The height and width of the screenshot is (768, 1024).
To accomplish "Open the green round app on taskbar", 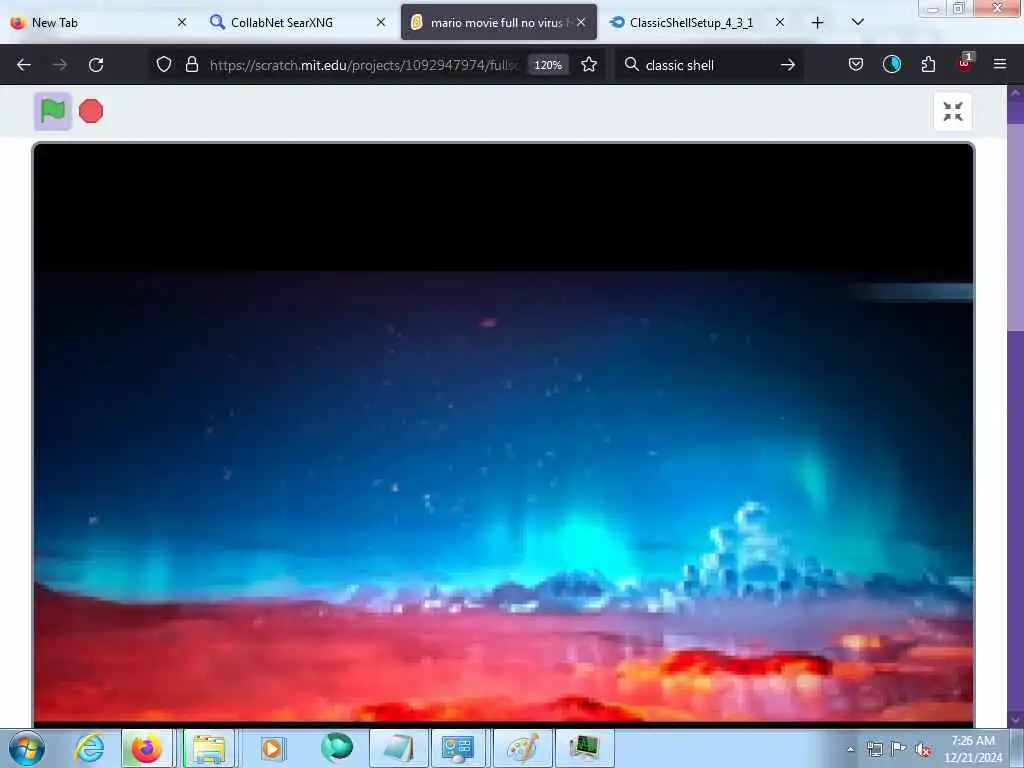I will click(x=337, y=748).
